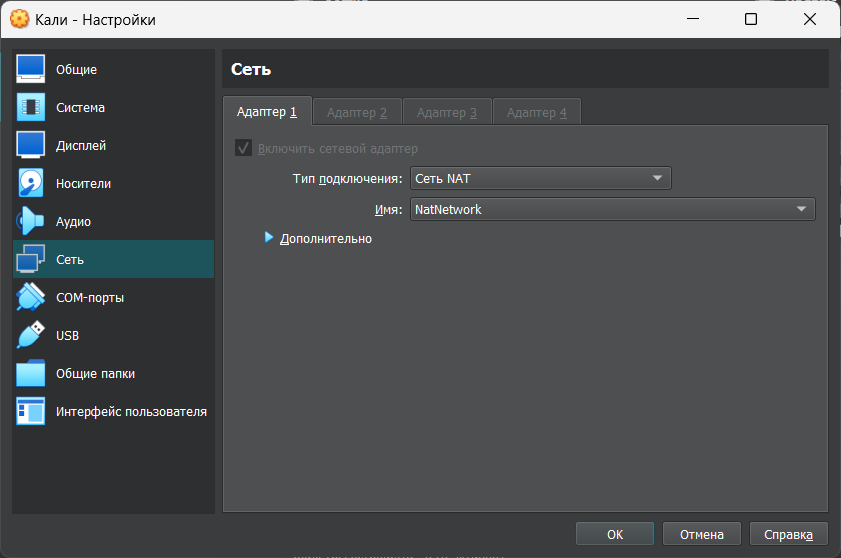
Task: Click the VirtualBox gear icon in title bar
Action: [20, 19]
